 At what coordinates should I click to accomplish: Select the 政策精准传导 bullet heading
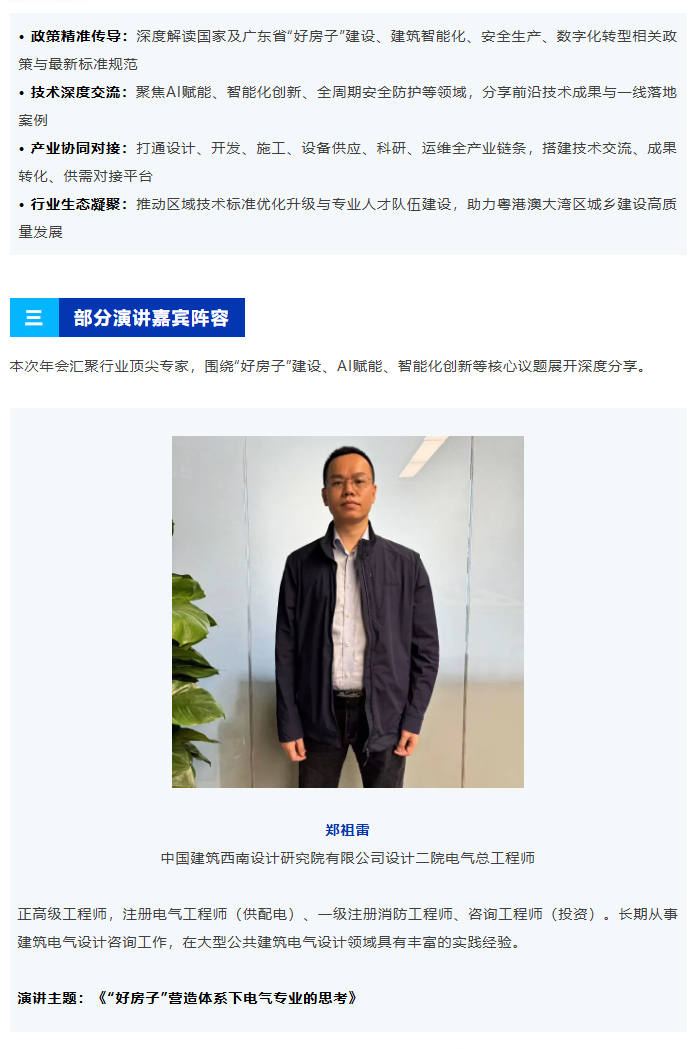[x=76, y=36]
